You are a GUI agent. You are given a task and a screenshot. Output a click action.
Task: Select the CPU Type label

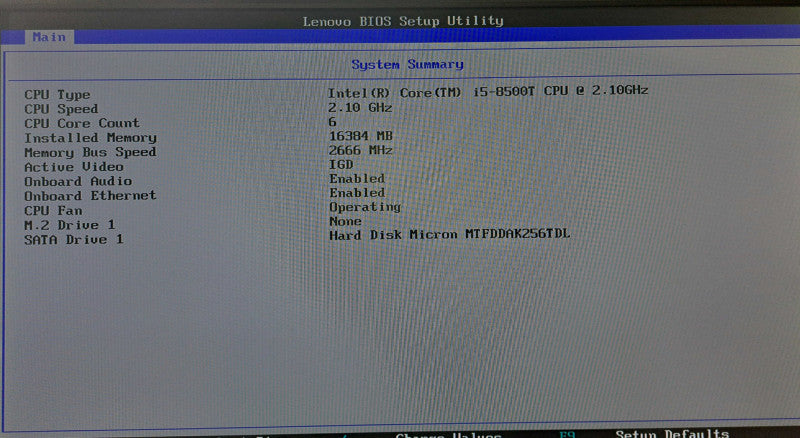point(57,95)
